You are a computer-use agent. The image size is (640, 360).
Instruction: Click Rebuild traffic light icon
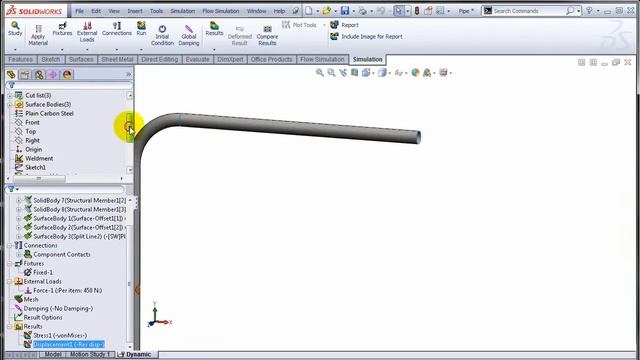tap(417, 11)
